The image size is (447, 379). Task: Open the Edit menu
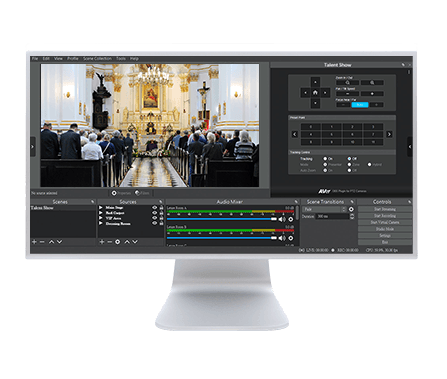pyautogui.click(x=46, y=59)
